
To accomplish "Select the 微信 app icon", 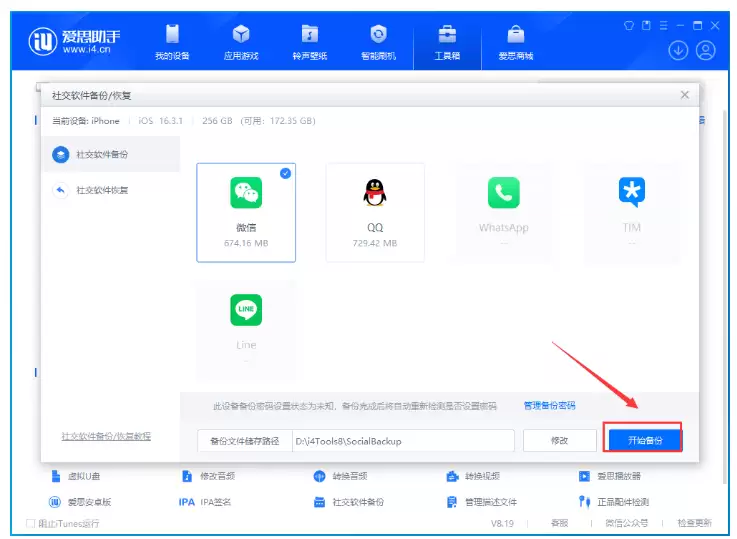I will (x=246, y=192).
